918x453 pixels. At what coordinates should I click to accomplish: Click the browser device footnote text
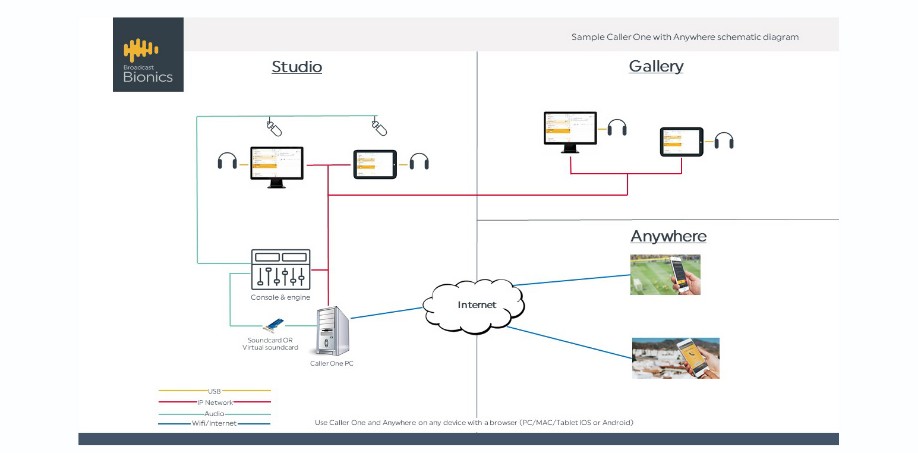474,422
